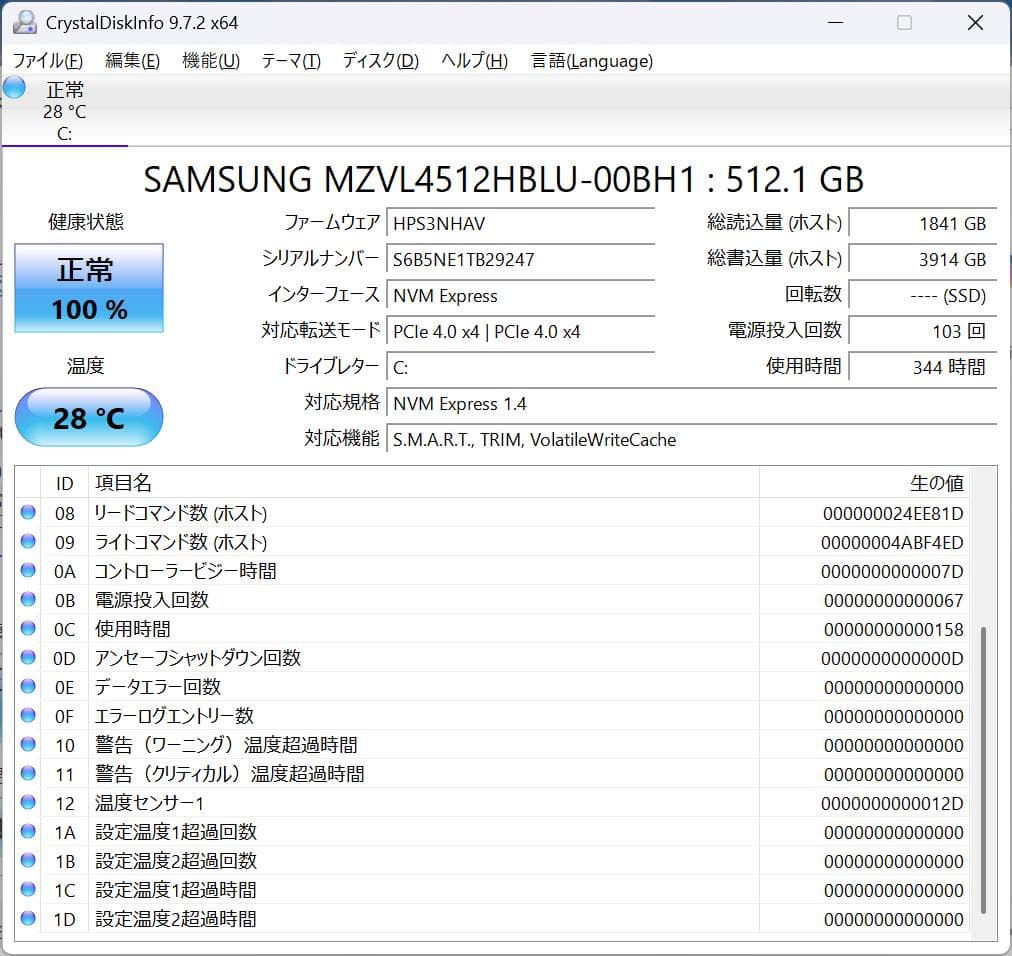Open the ヘルプ(H) menu

click(474, 61)
